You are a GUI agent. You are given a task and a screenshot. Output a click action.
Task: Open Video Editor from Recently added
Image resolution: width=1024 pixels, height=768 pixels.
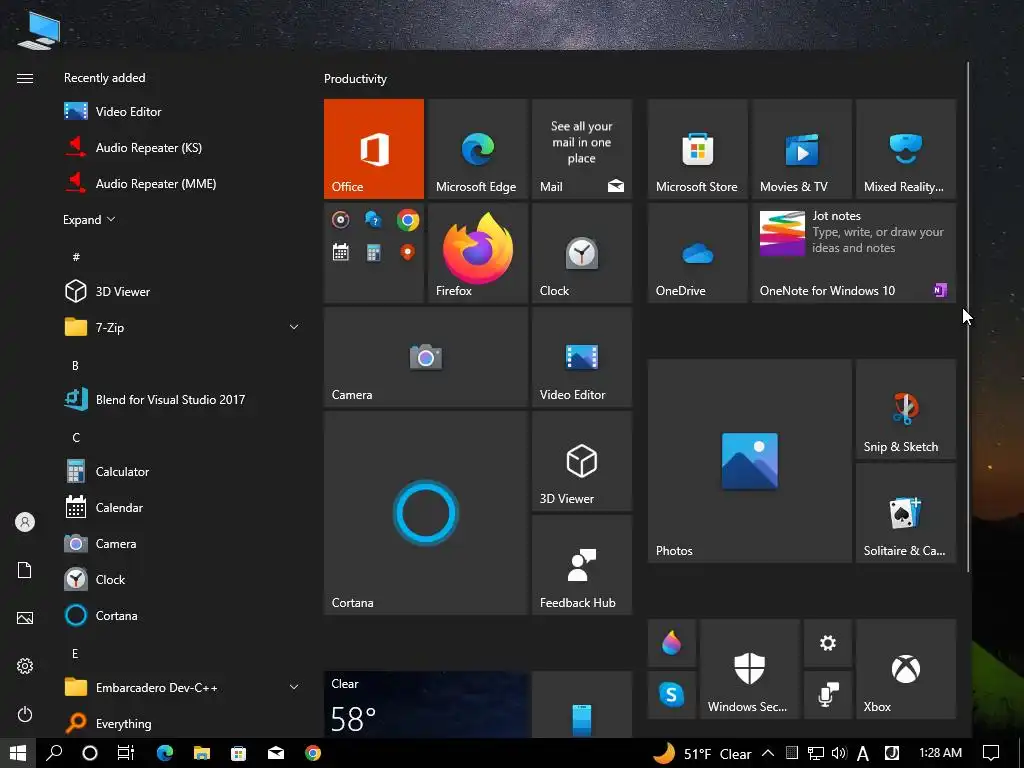[x=183, y=112]
